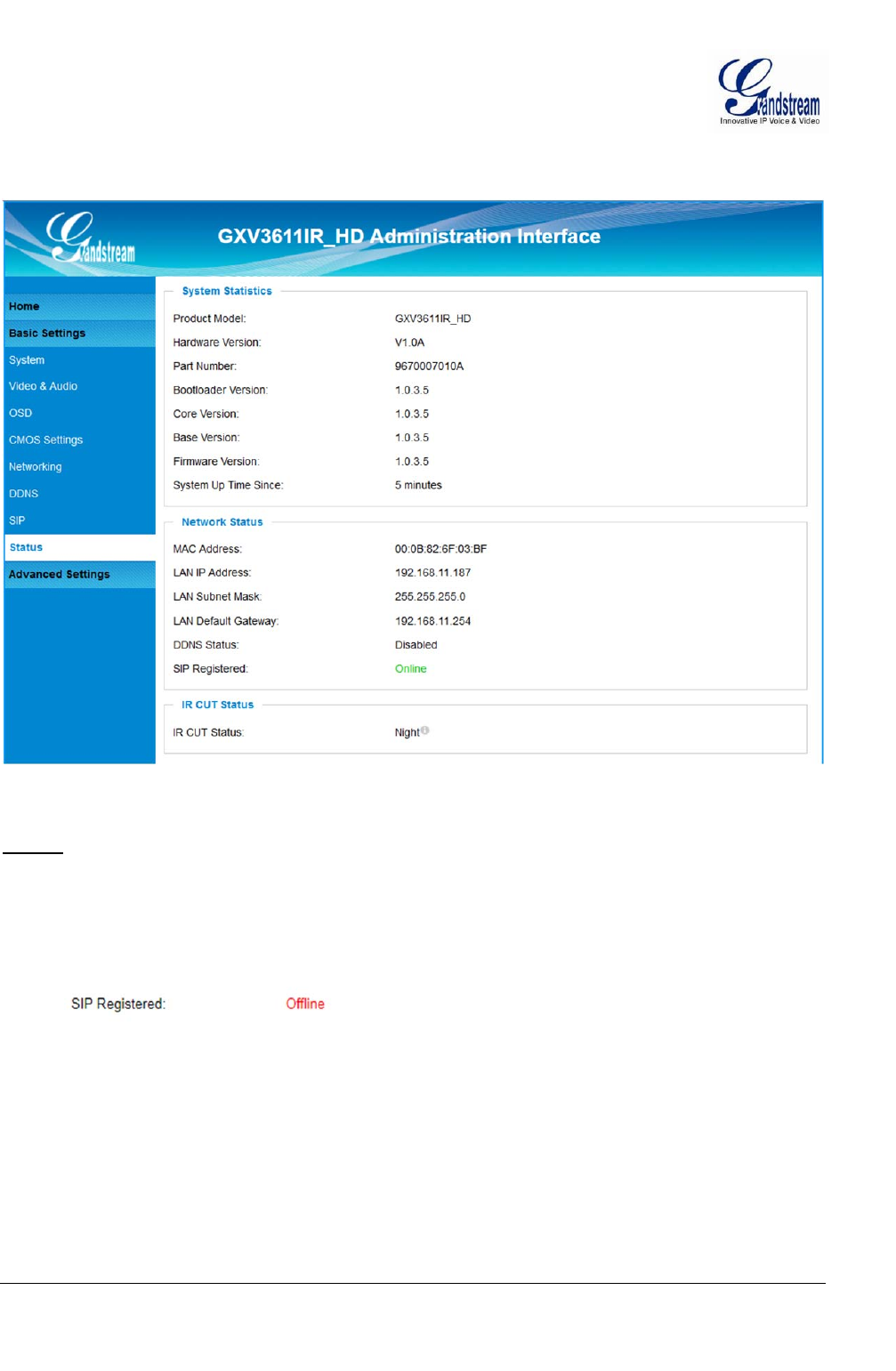Click the Base Version label

click(206, 438)
